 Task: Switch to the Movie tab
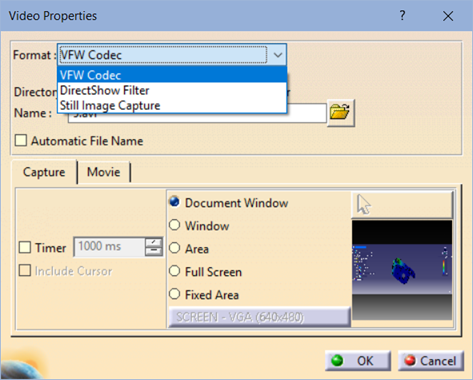[x=104, y=172]
